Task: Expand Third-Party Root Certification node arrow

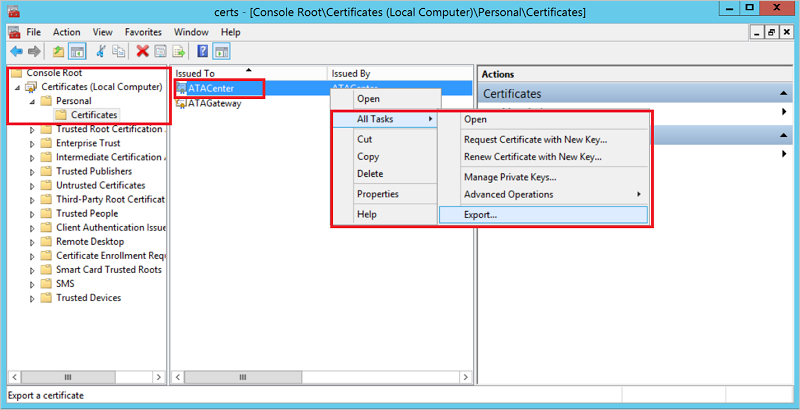Action: tap(32, 200)
